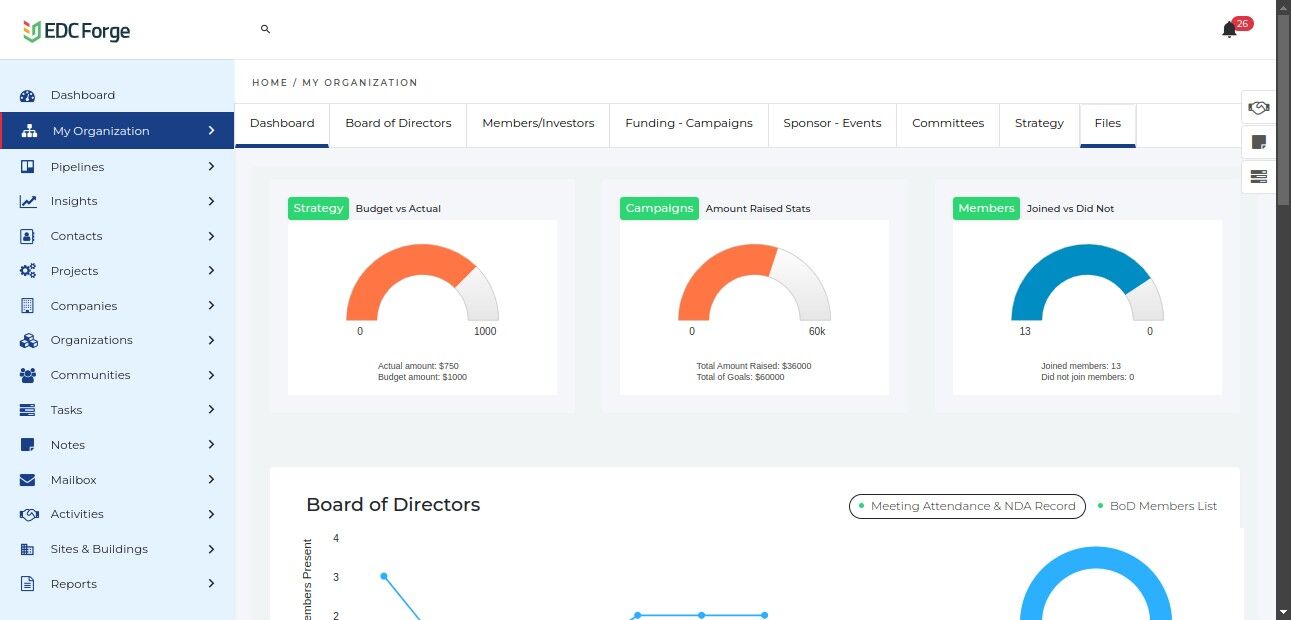The height and width of the screenshot is (620, 1291).
Task: Open the Funding - Campaigns tab
Action: pyautogui.click(x=689, y=124)
